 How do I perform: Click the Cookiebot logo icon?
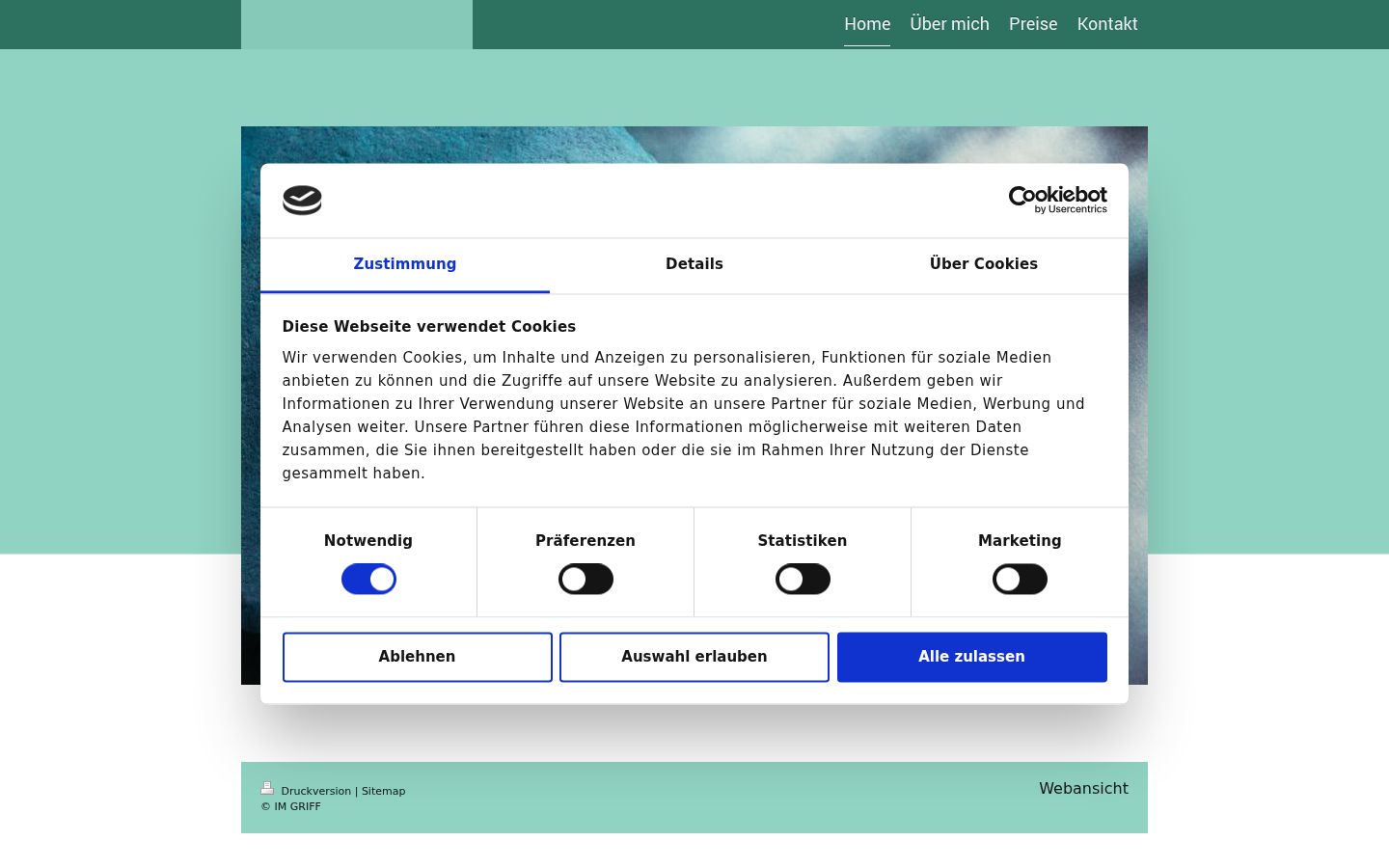(302, 201)
